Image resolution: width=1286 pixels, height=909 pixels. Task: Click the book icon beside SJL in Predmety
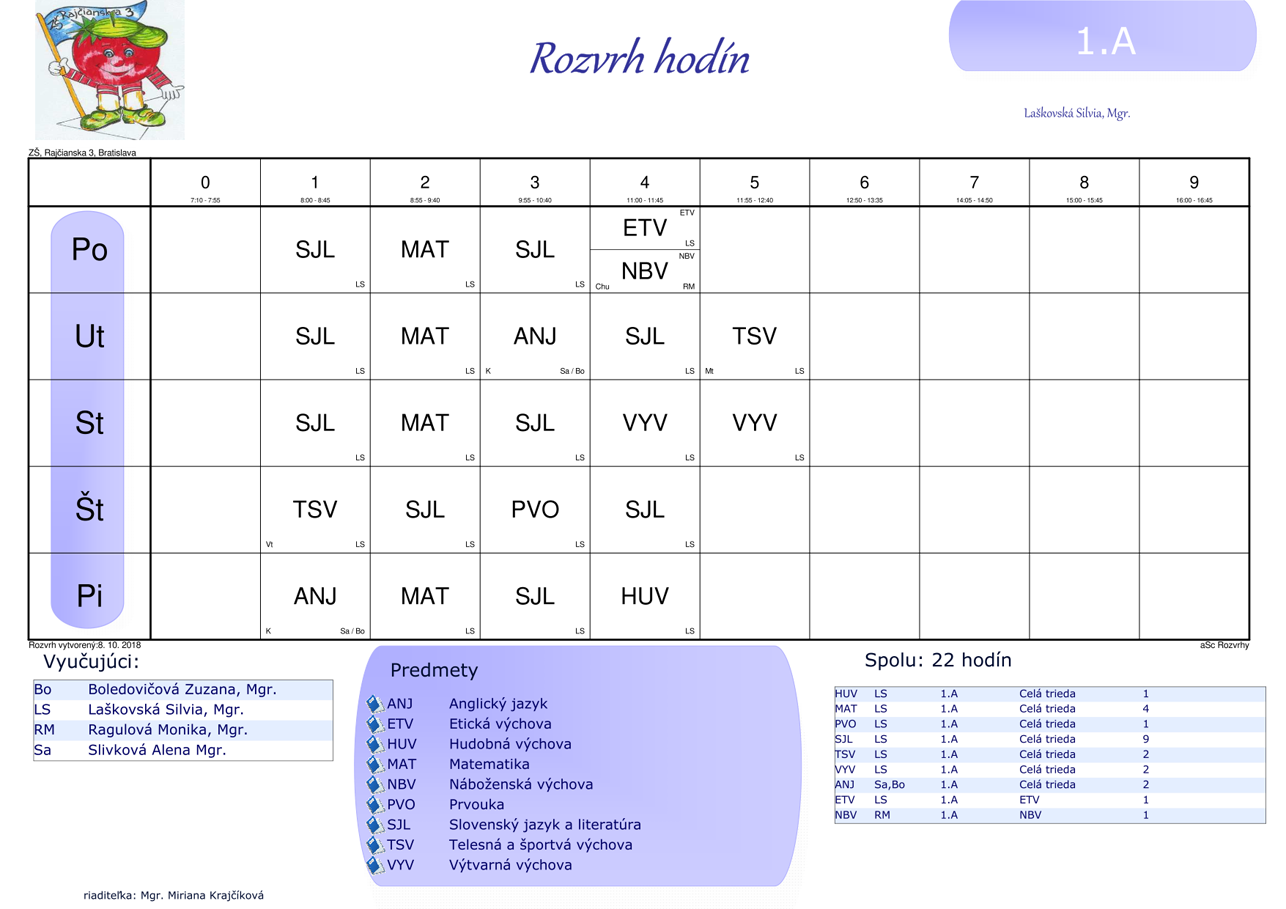click(375, 825)
